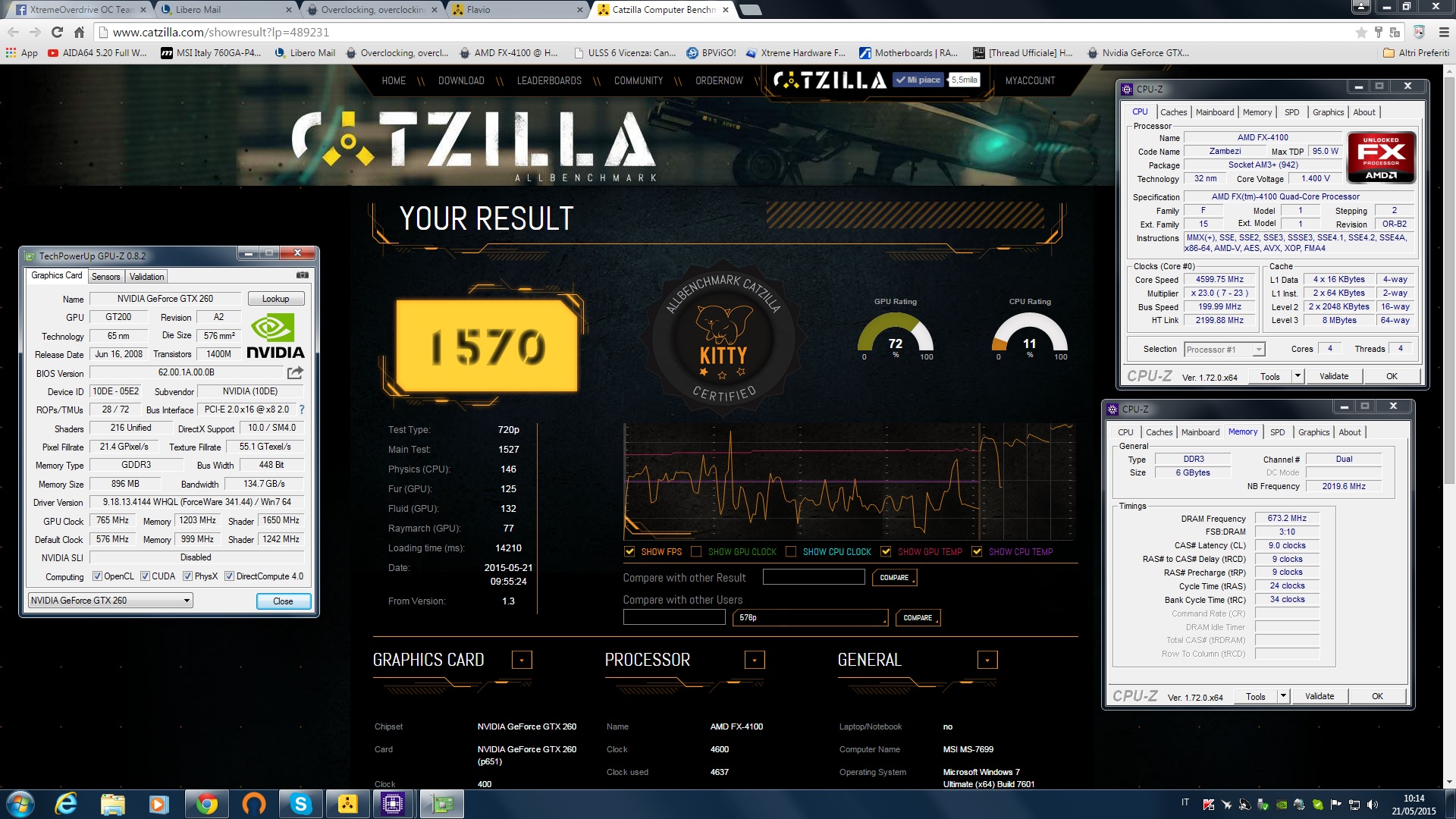Open LEADERBOARDS in Catzilla navigation
The image size is (1456, 819).
(549, 80)
